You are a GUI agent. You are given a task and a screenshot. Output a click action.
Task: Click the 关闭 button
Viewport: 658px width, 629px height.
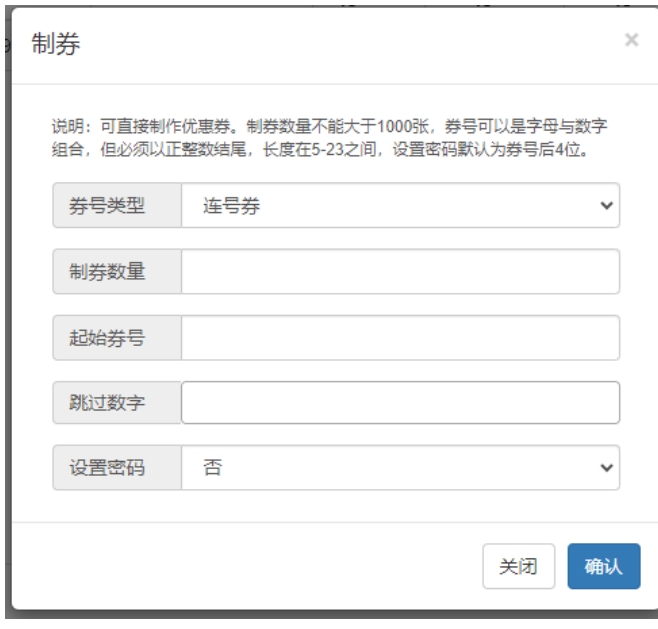[519, 566]
